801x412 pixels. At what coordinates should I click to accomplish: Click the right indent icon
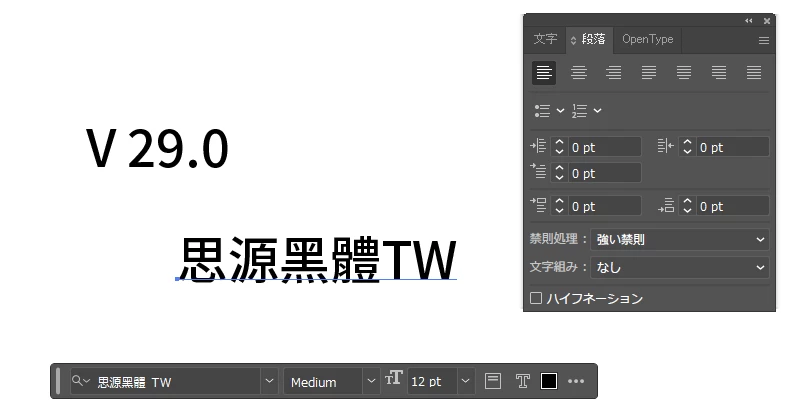(x=666, y=147)
